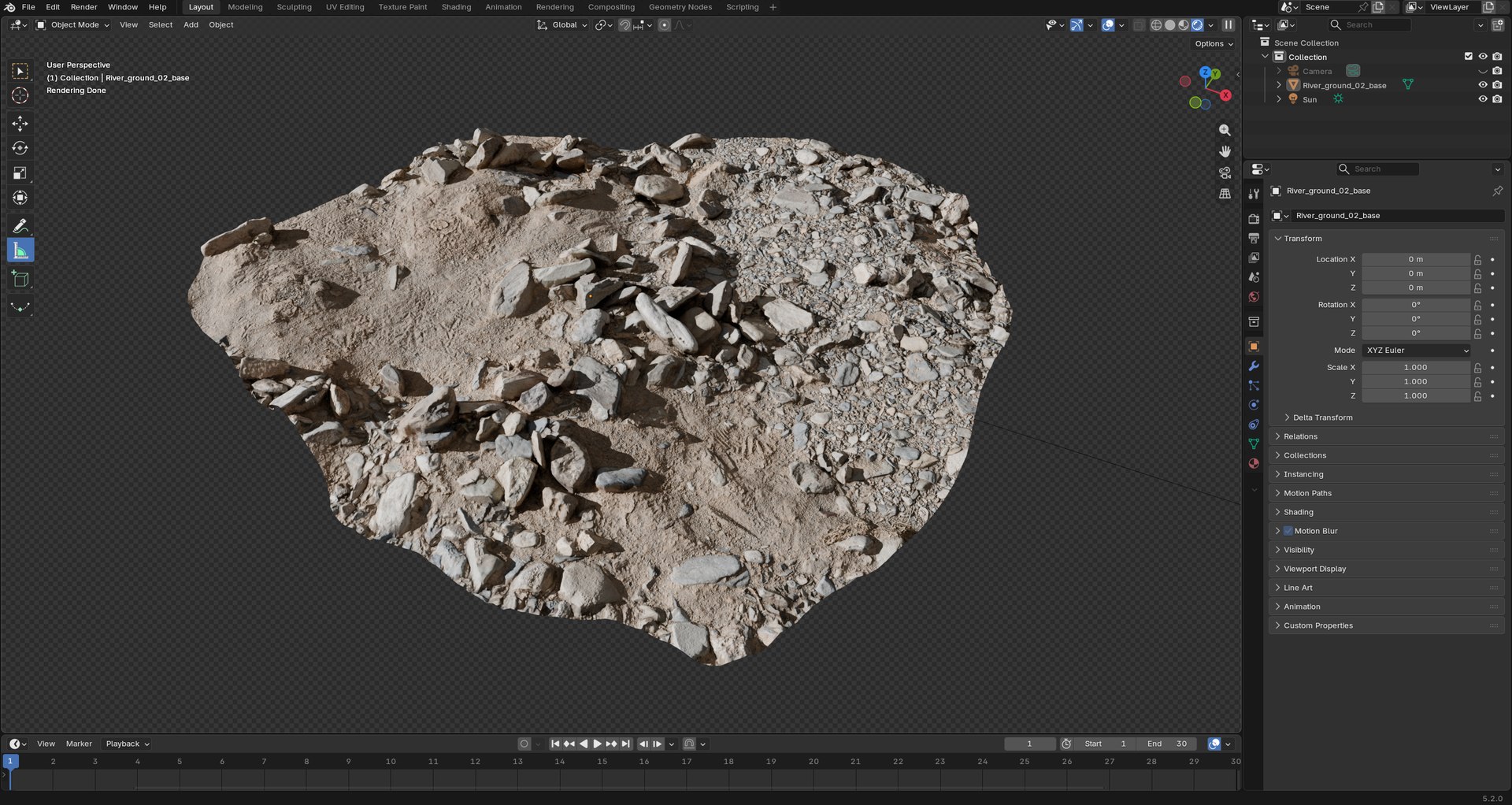Click Marker in timeline header
Image resolution: width=1512 pixels, height=805 pixels.
point(79,744)
